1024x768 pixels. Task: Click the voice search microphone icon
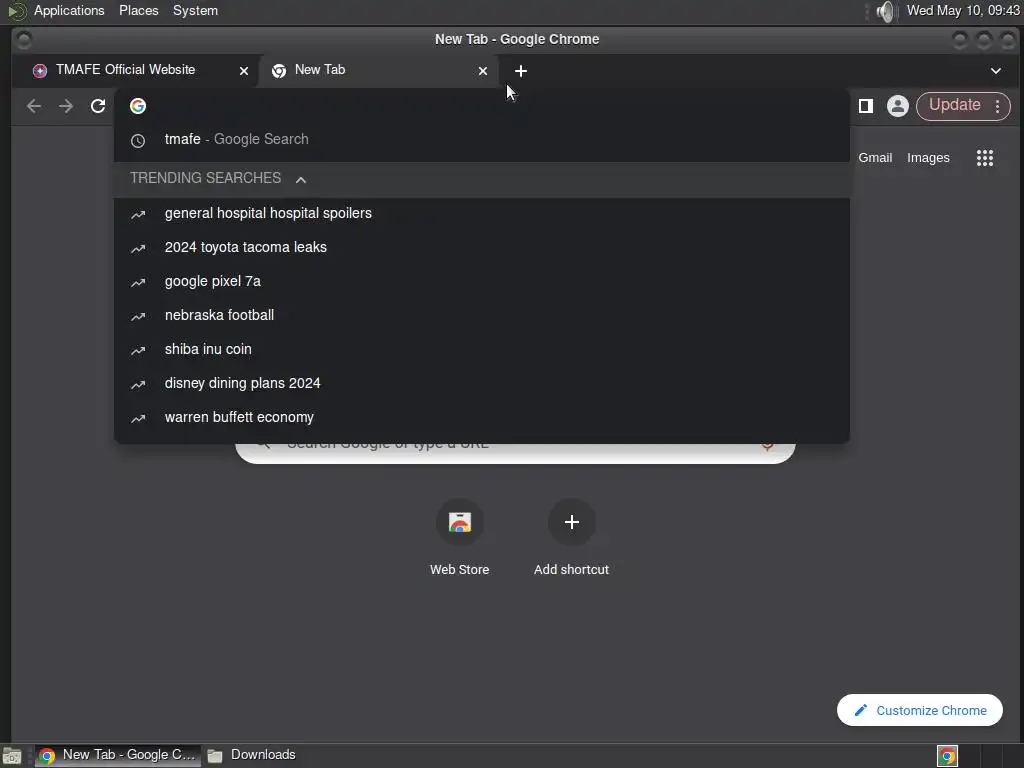click(768, 445)
